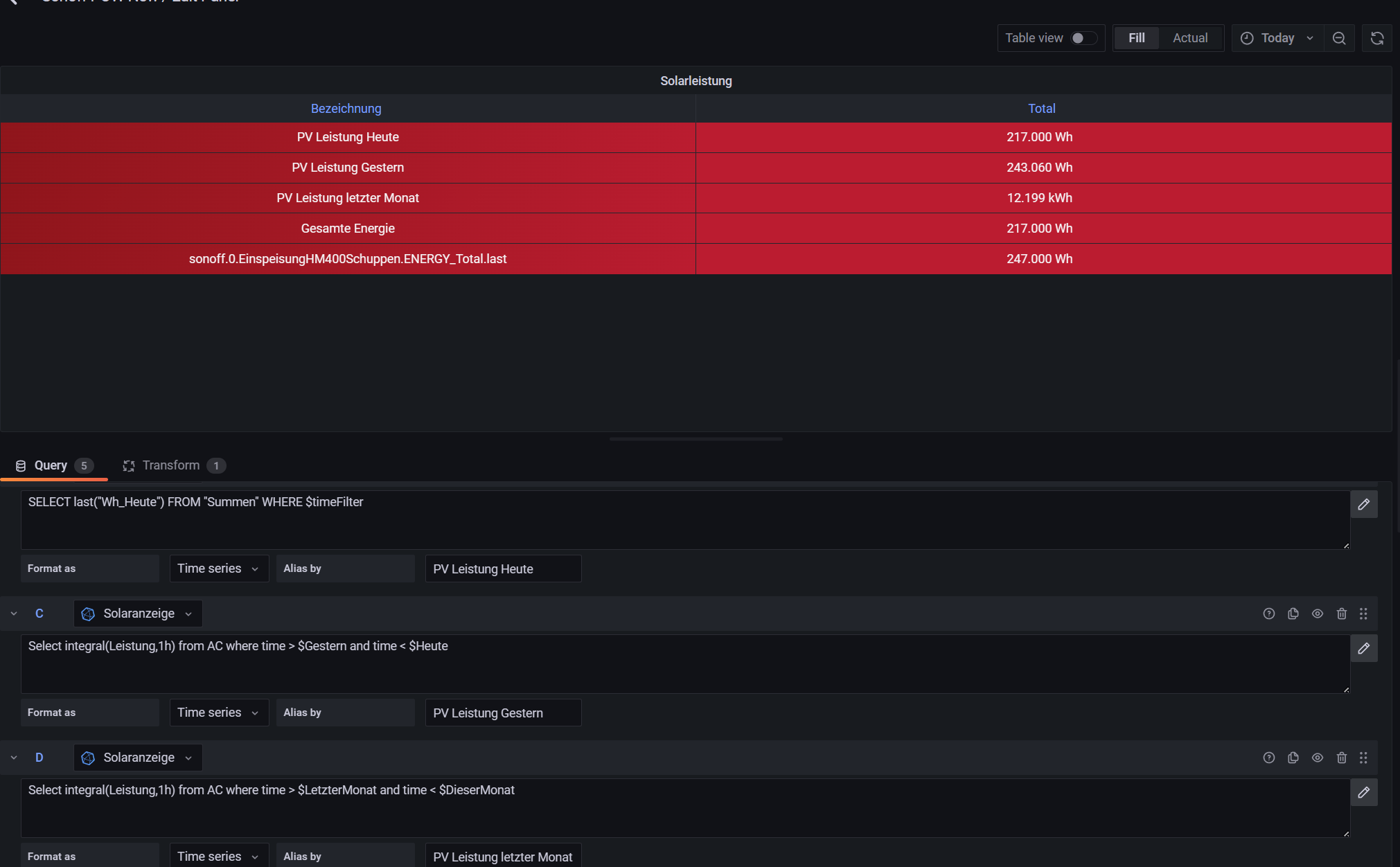Open the Today time range picker

point(1277,38)
